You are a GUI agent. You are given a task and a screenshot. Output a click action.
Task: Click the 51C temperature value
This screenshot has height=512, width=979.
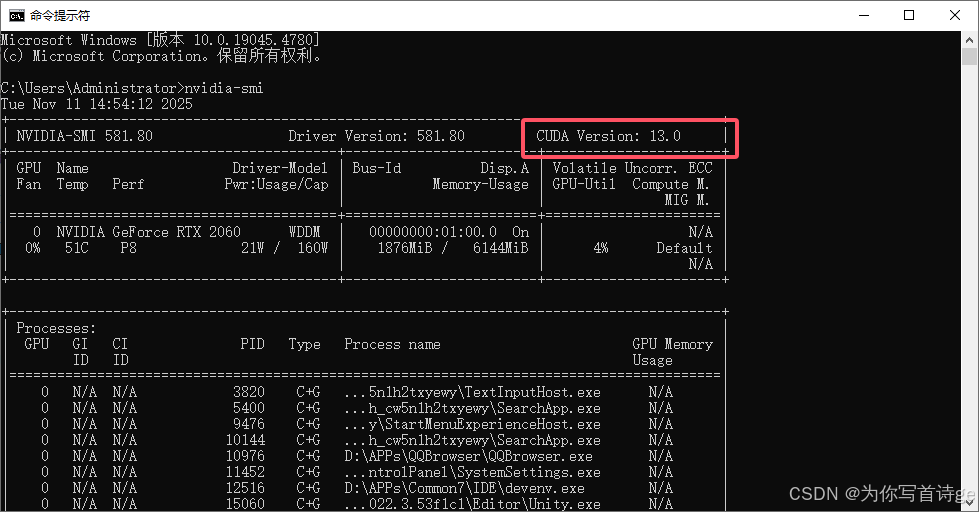(76, 249)
